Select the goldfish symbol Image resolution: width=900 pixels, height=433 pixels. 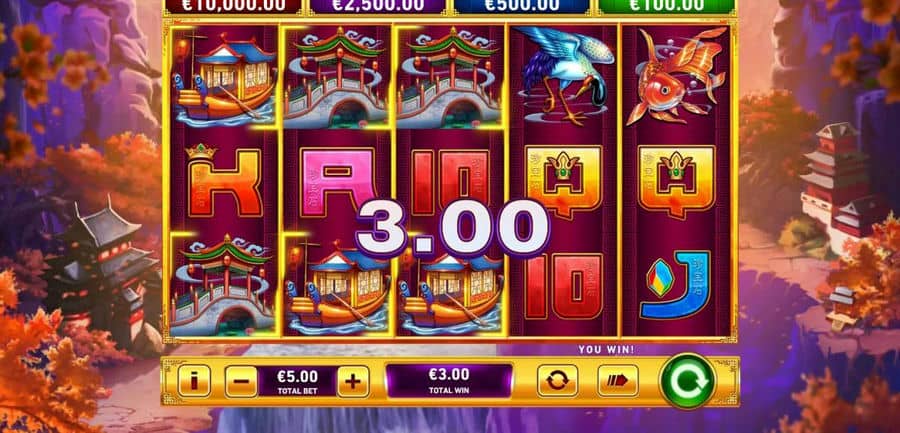tap(676, 76)
